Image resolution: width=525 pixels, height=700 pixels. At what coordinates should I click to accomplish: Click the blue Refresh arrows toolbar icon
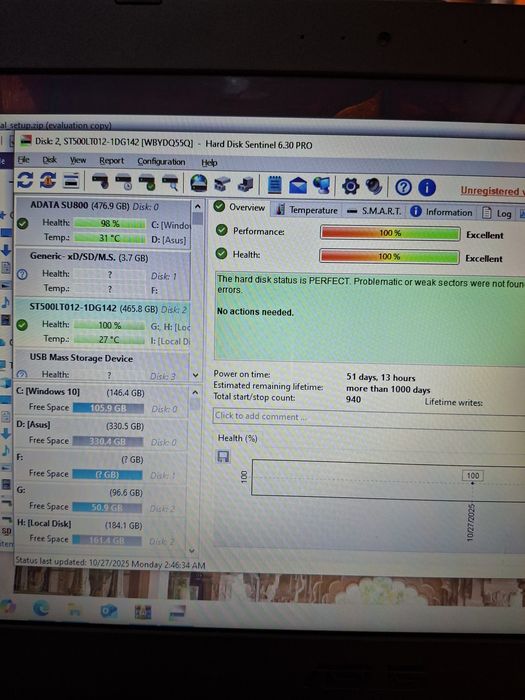(25, 180)
